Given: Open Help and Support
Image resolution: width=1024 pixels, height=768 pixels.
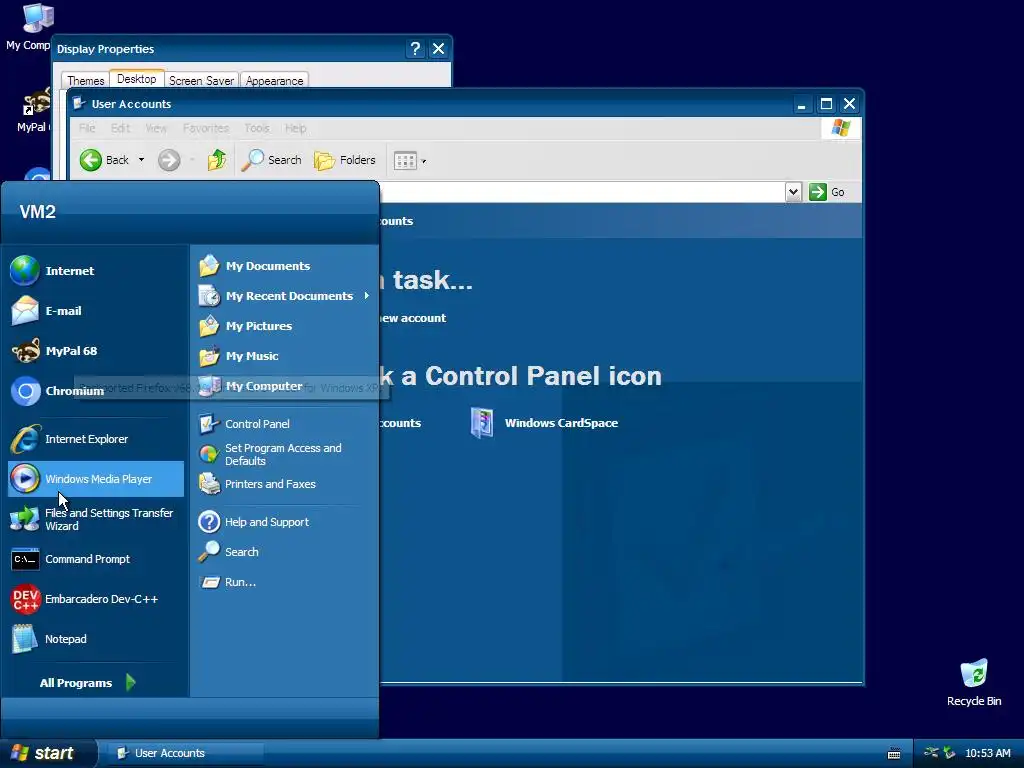Looking at the screenshot, I should pyautogui.click(x=284, y=522).
